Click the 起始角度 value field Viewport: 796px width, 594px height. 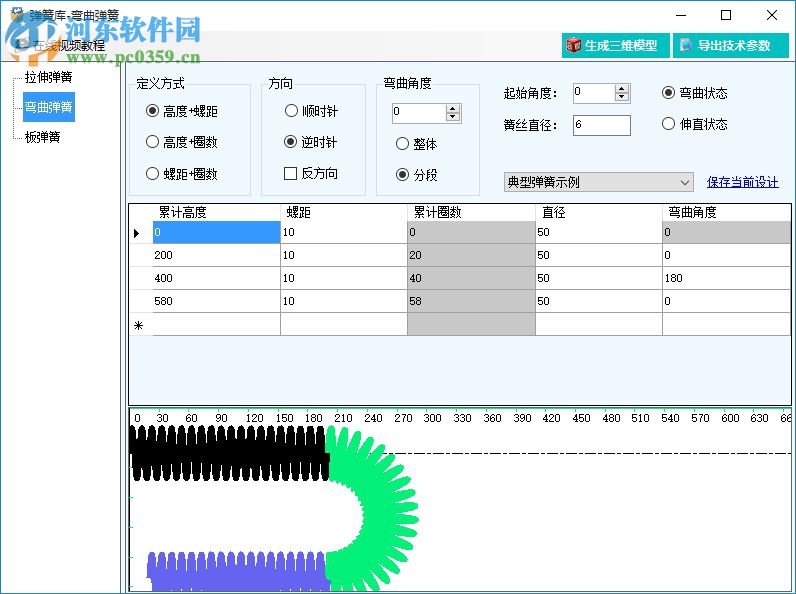pyautogui.click(x=594, y=93)
